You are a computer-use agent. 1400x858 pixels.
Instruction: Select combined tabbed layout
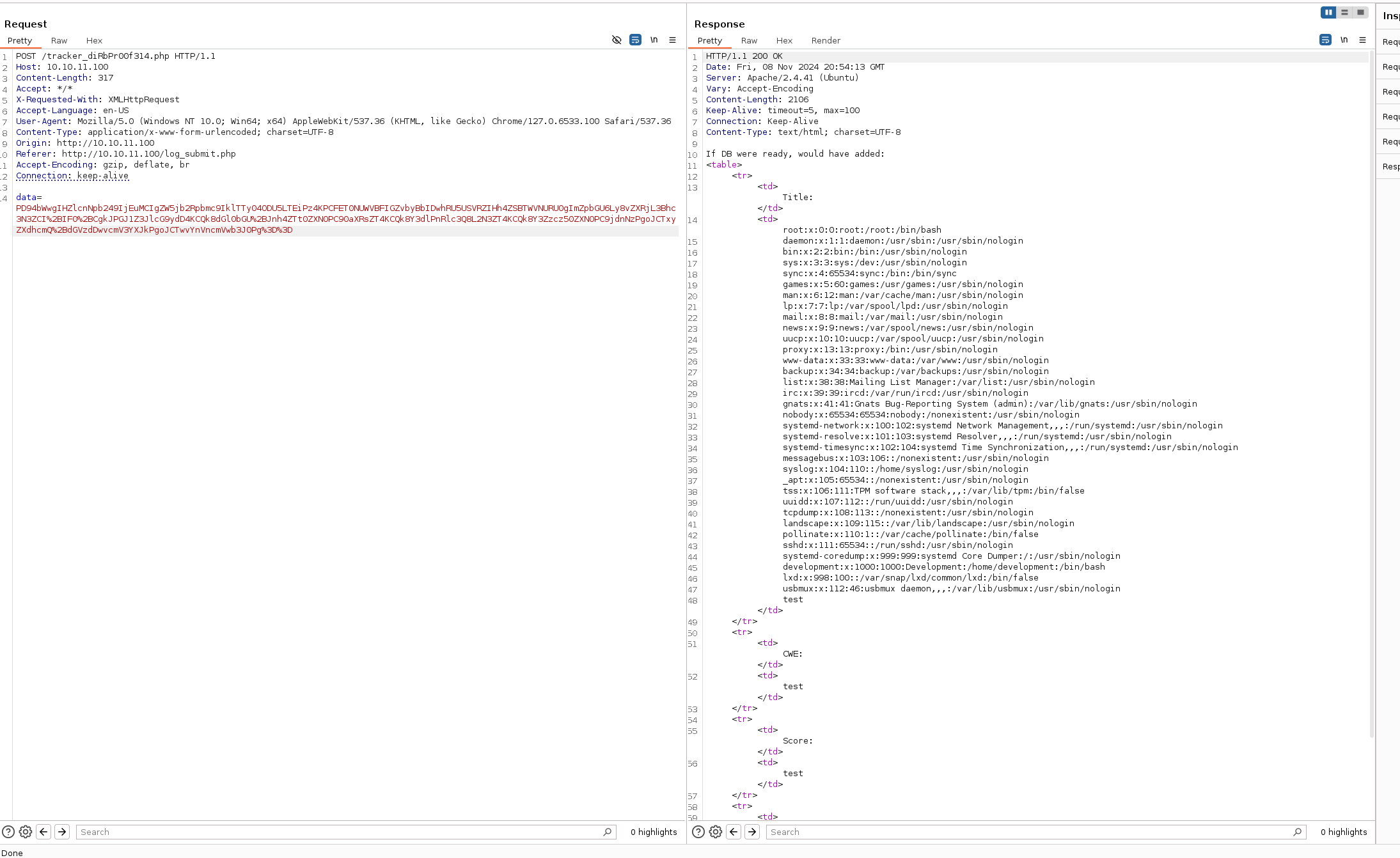click(x=1360, y=12)
